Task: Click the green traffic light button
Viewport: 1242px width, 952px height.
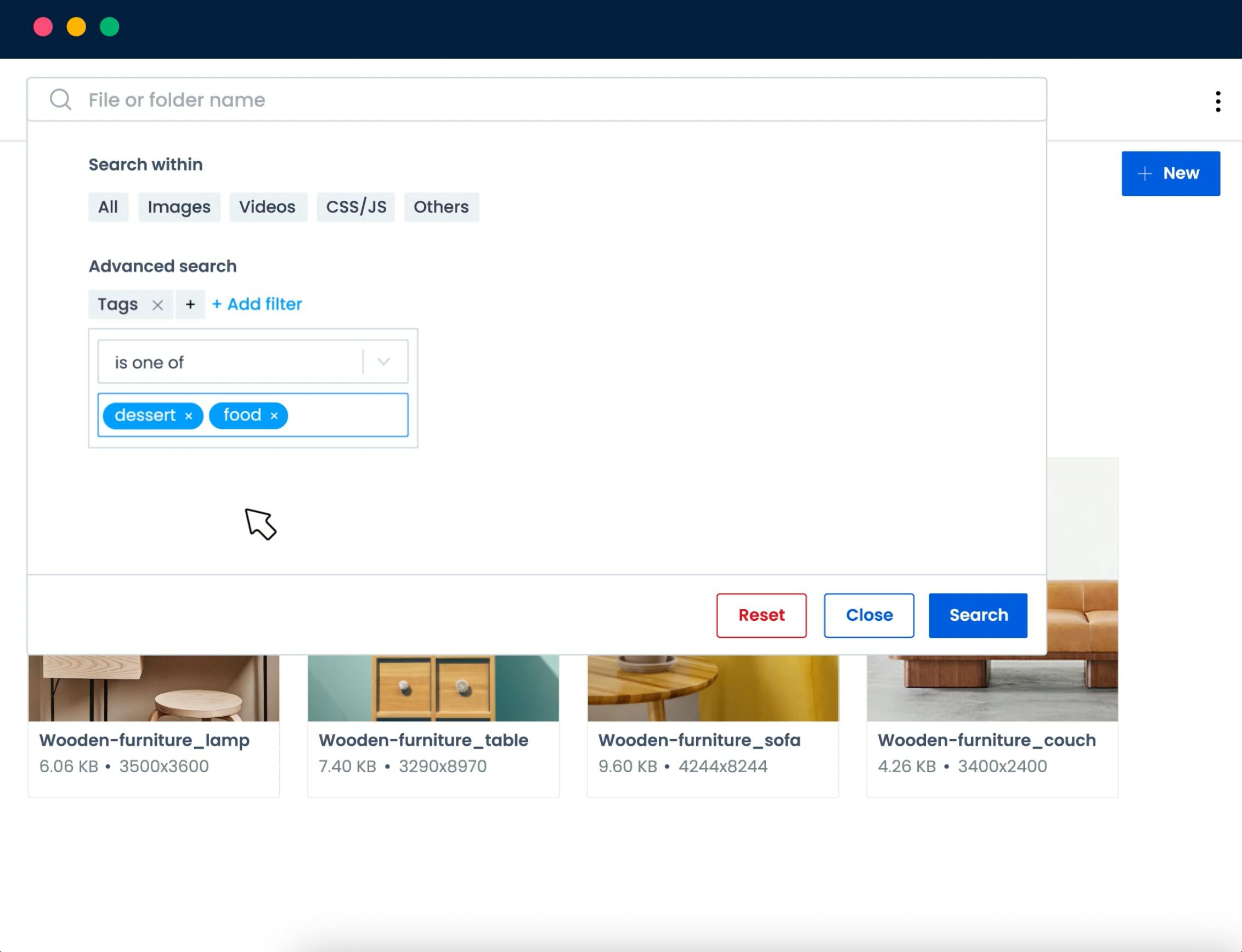Action: tap(109, 26)
